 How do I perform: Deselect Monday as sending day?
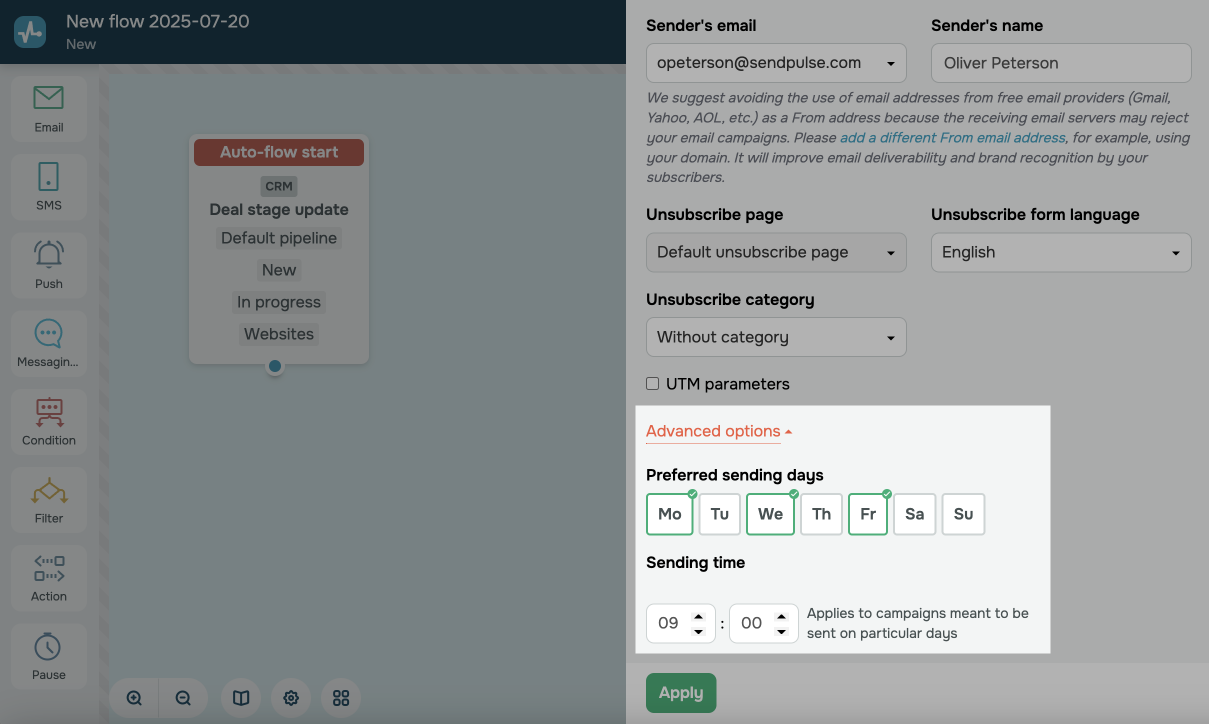670,514
